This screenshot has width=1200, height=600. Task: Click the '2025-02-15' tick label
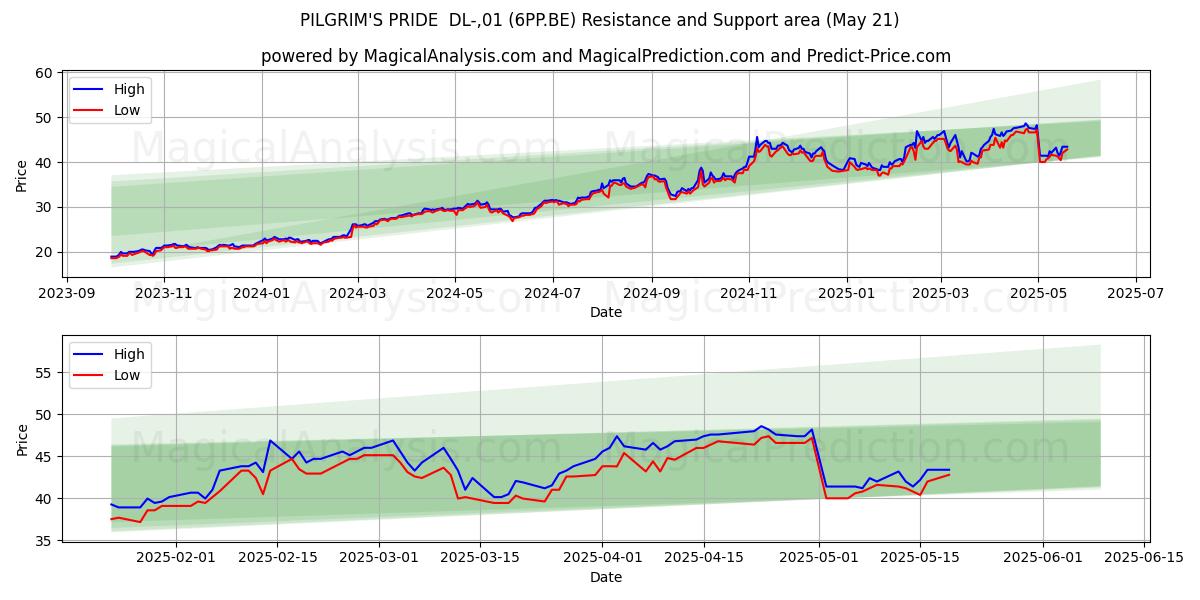(x=277, y=558)
